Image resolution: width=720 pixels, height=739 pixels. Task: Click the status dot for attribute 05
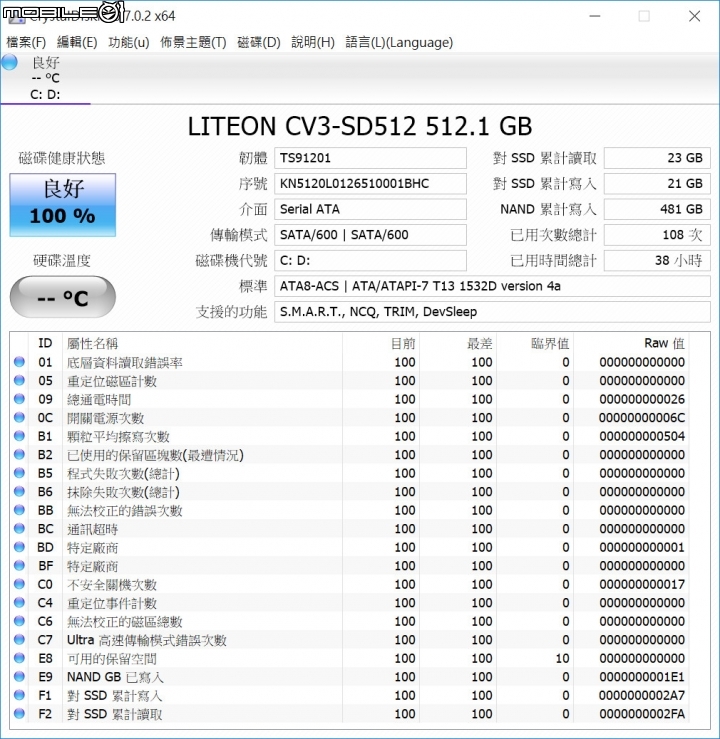pos(19,380)
